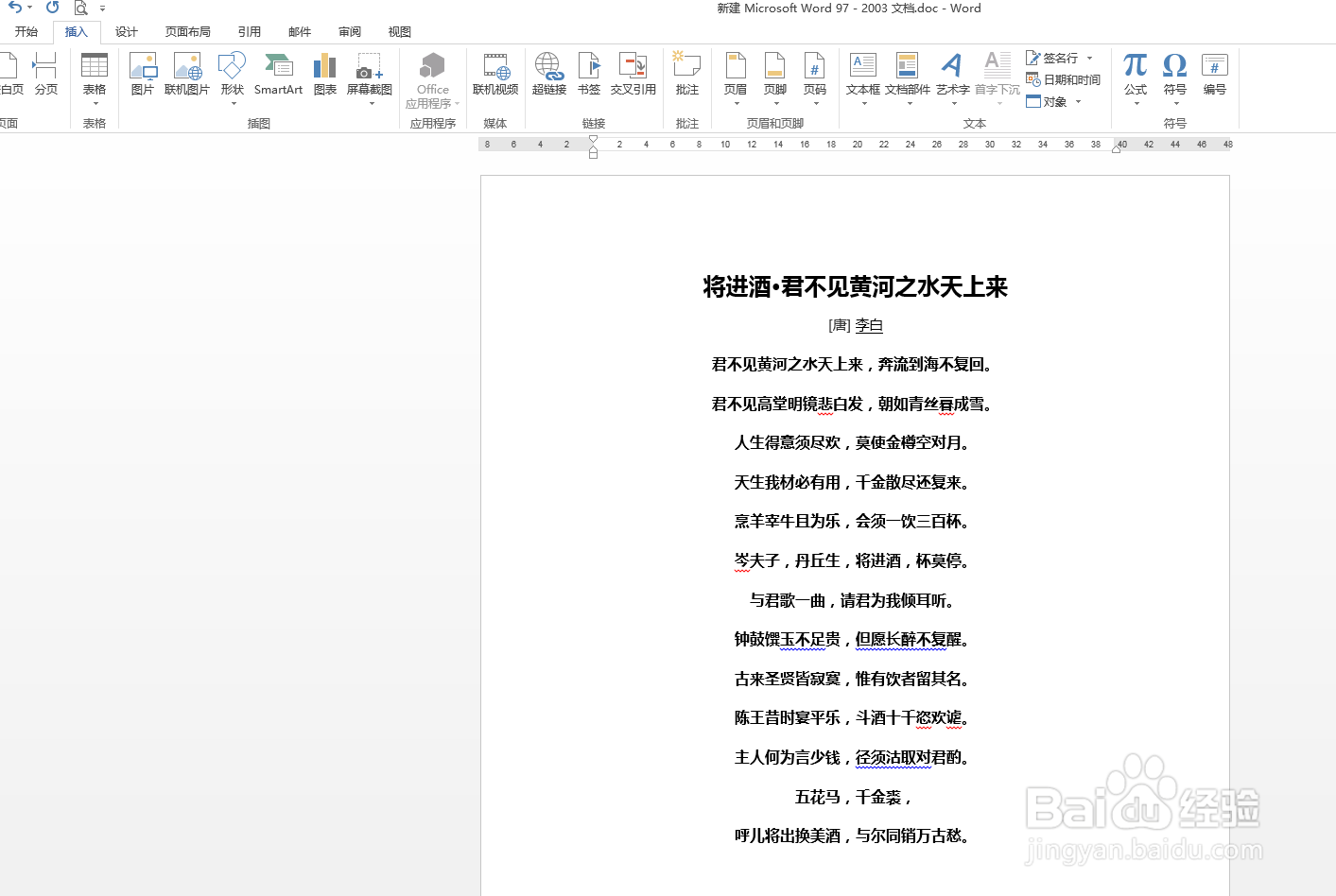1336x896 pixels.
Task: Insert a SmartArt graphic
Action: pos(278,74)
